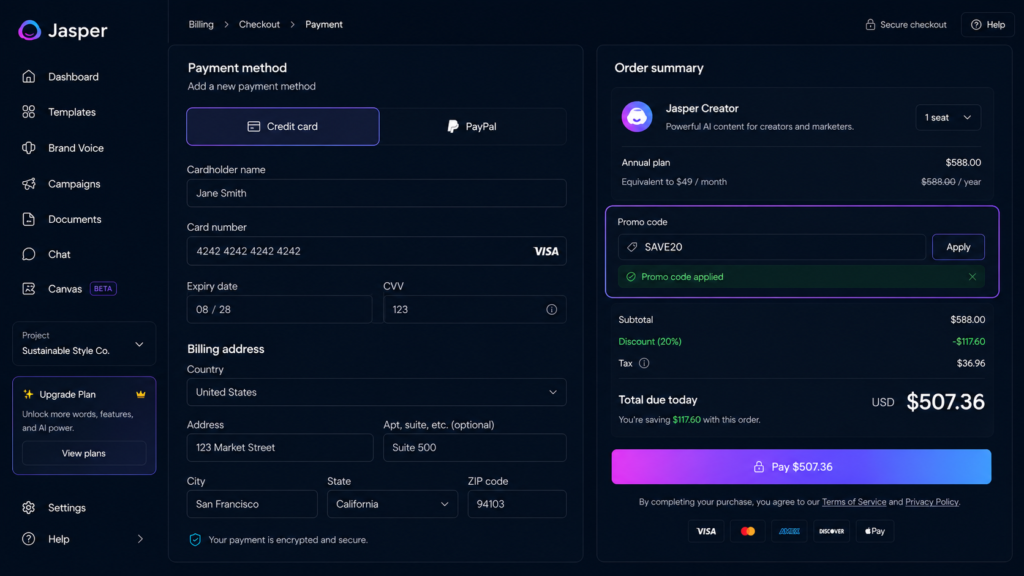Select PayPal payment method
The height and width of the screenshot is (576, 1024).
coord(472,126)
